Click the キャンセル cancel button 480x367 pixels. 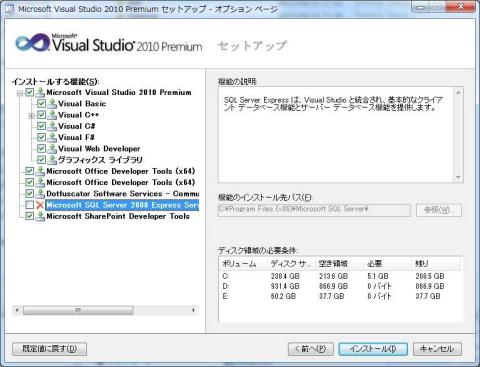click(437, 349)
